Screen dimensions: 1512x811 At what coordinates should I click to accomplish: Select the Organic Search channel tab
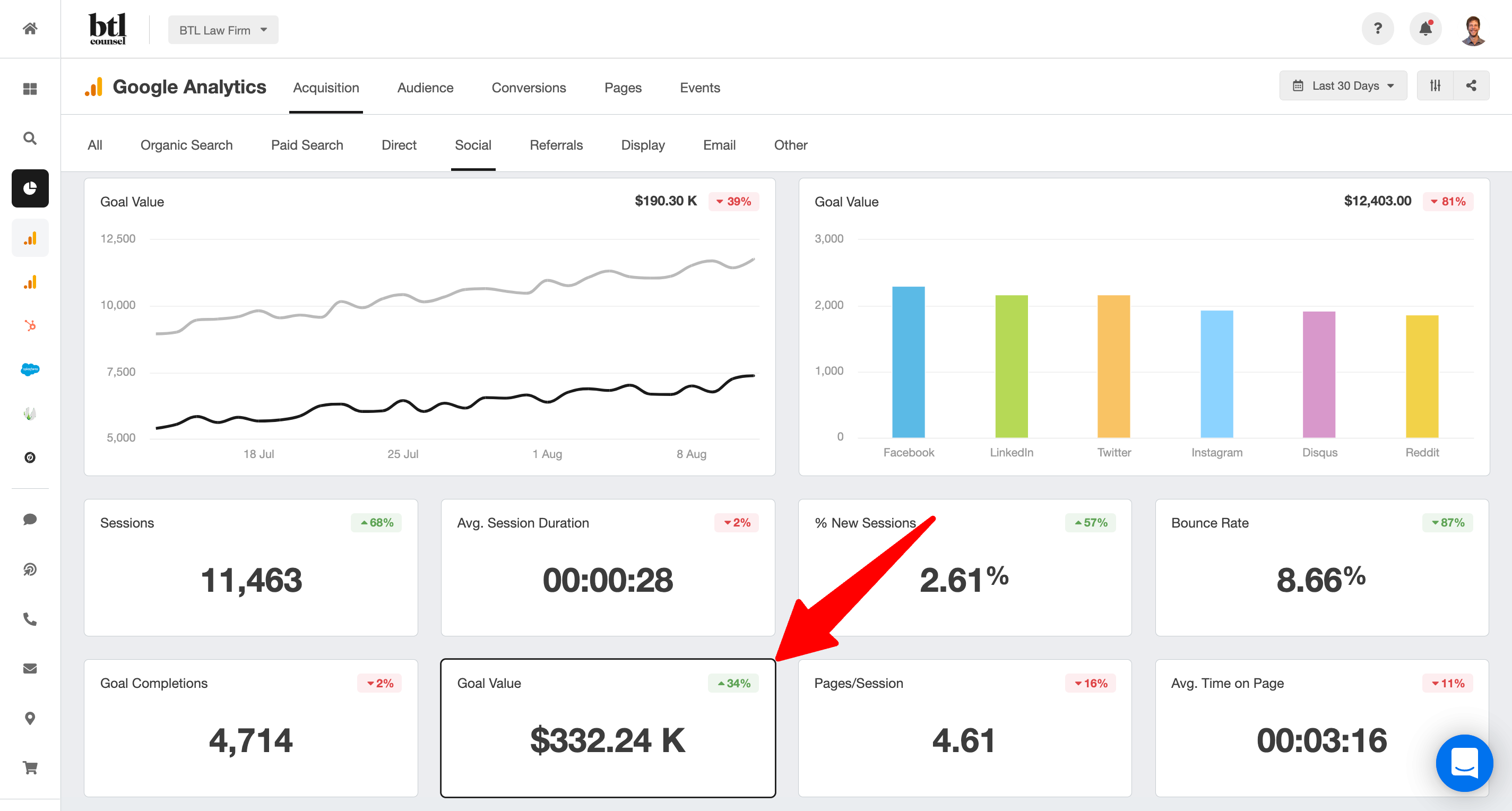point(186,145)
